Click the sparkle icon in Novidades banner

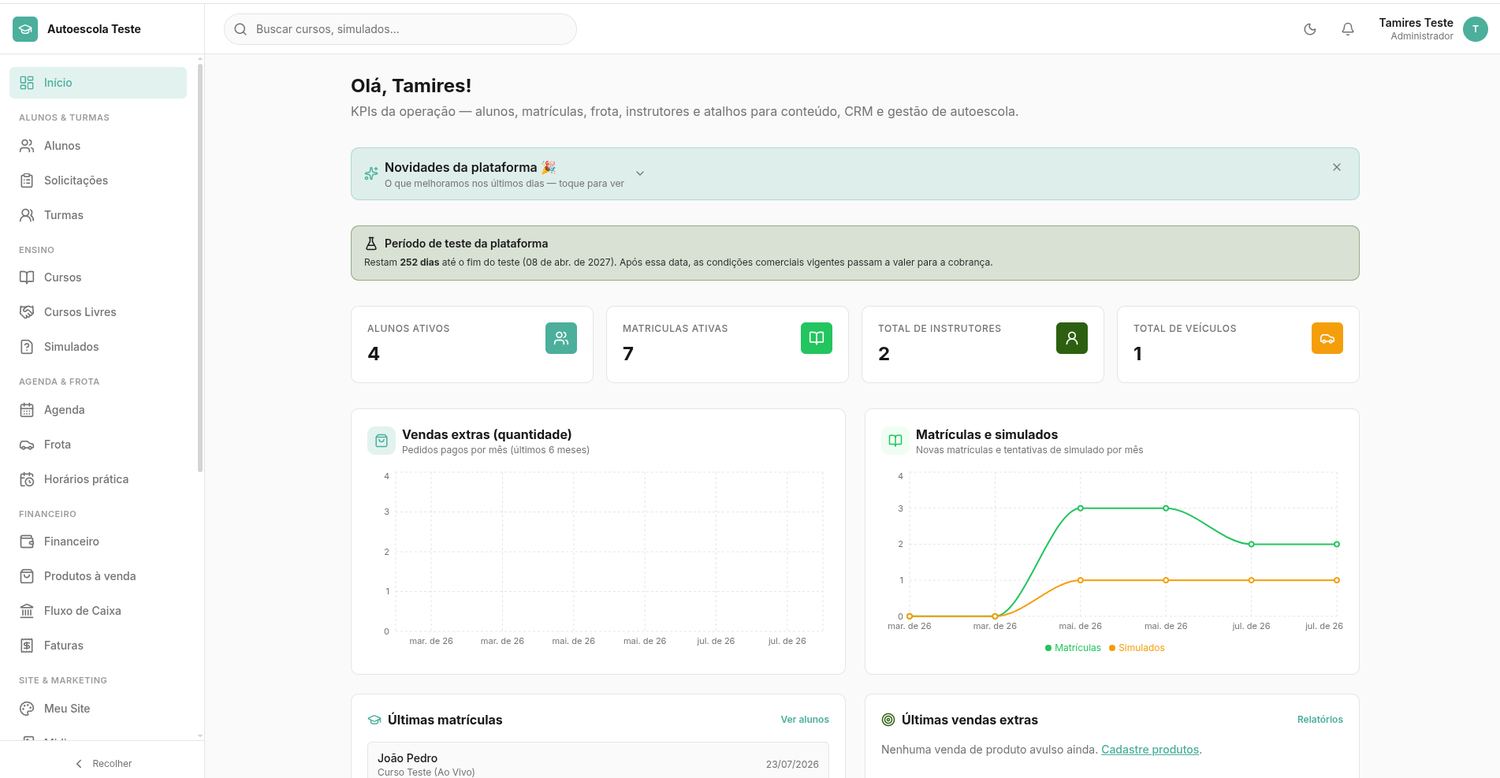pyautogui.click(x=371, y=174)
